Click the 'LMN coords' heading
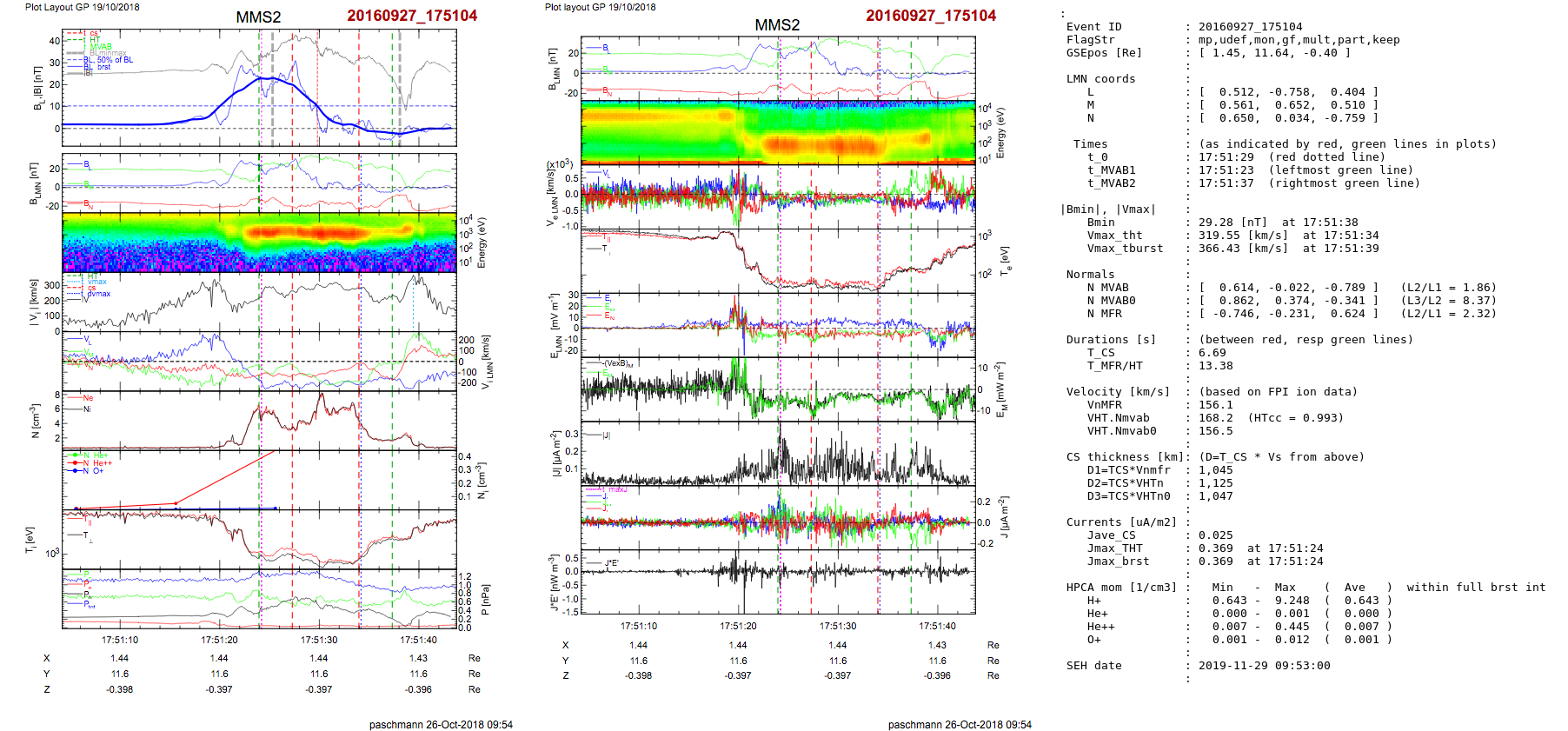 (x=1100, y=79)
